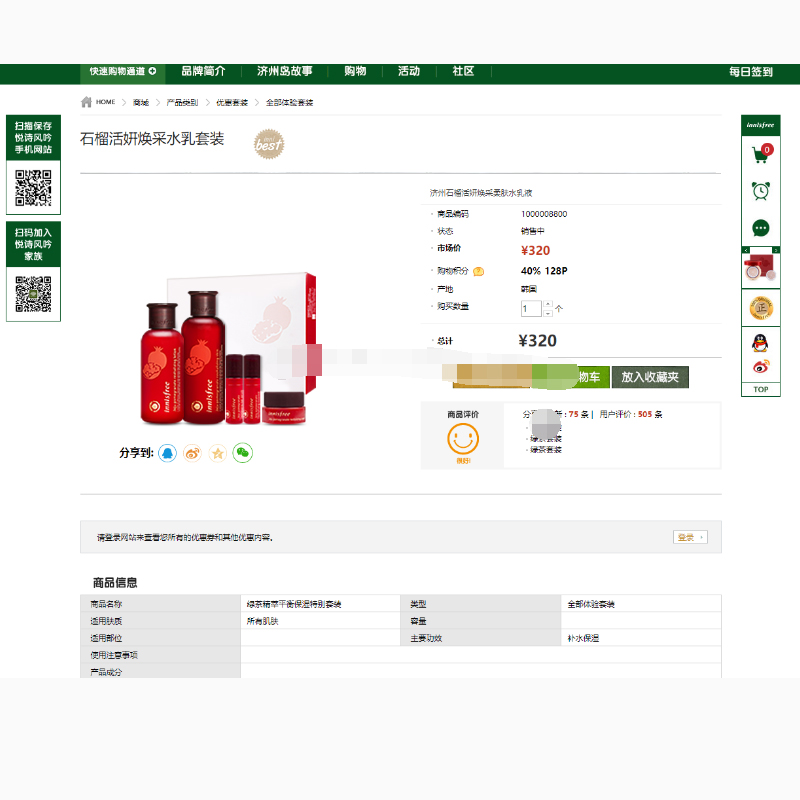The height and width of the screenshot is (800, 800).
Task: Click the 商品信息 section heading
Action: tap(115, 583)
